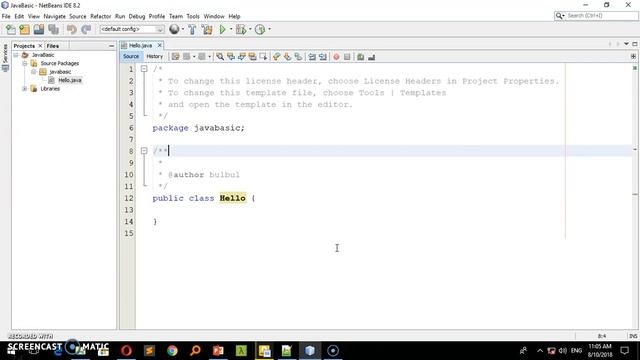Run the project with green play icon
Viewport: 640px width, 360px height.
(222, 29)
